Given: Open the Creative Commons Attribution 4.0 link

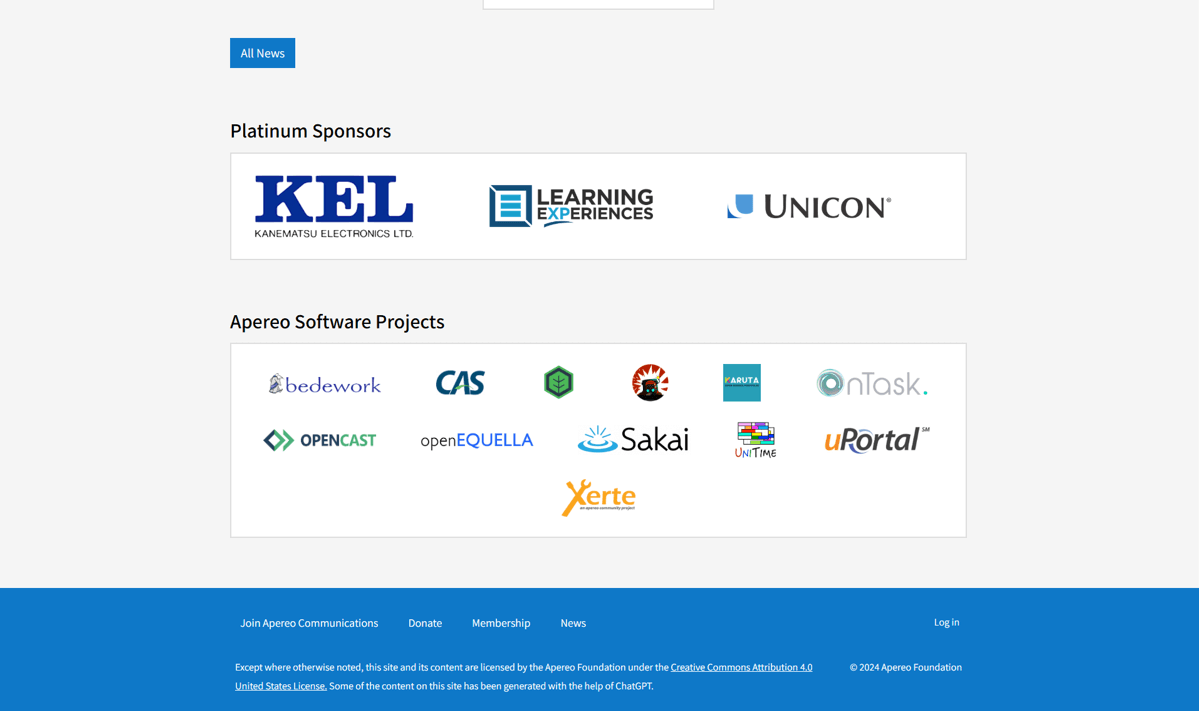Looking at the screenshot, I should click(x=741, y=667).
